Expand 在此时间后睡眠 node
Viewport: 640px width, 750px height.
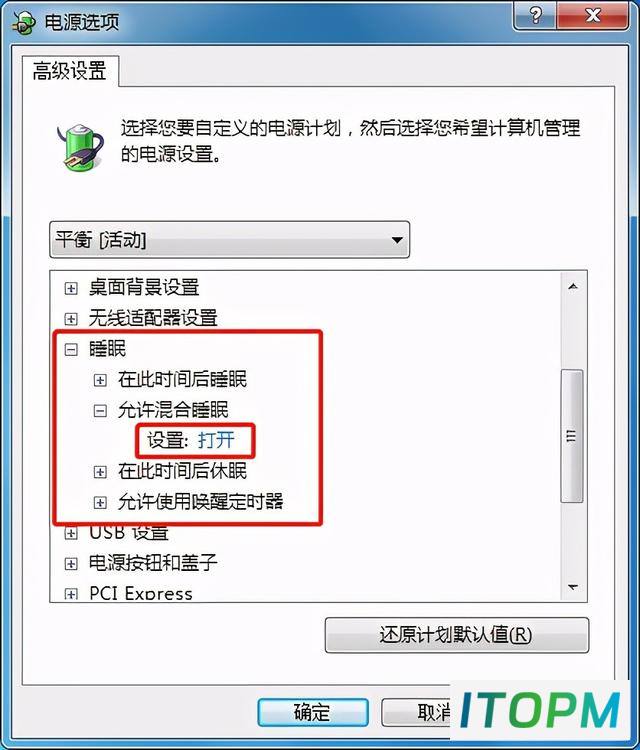tap(100, 380)
